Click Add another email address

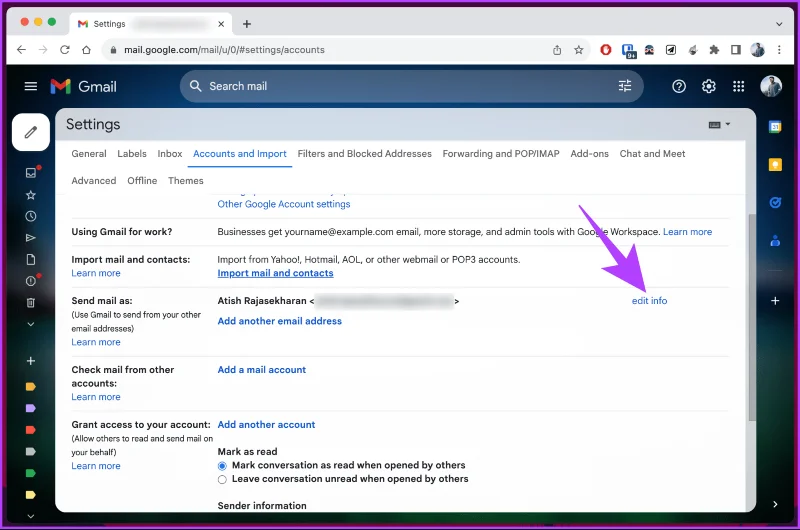[x=280, y=321]
